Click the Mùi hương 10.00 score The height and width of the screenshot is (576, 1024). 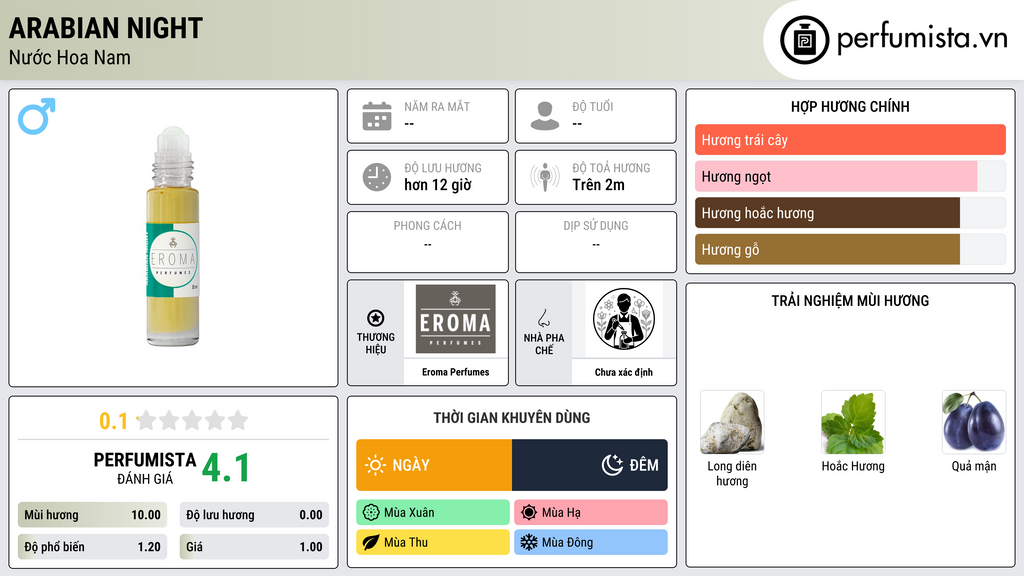click(x=92, y=515)
